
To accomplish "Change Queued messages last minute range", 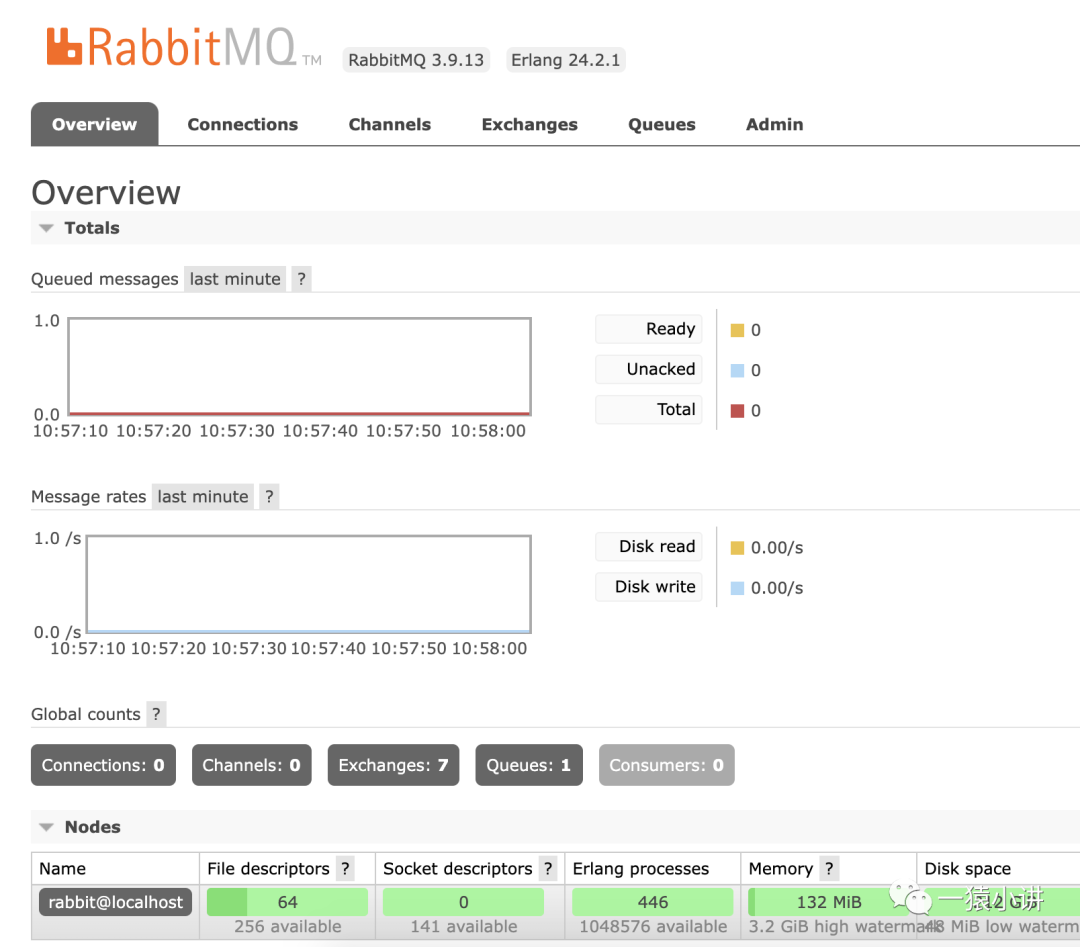I will 235,279.
